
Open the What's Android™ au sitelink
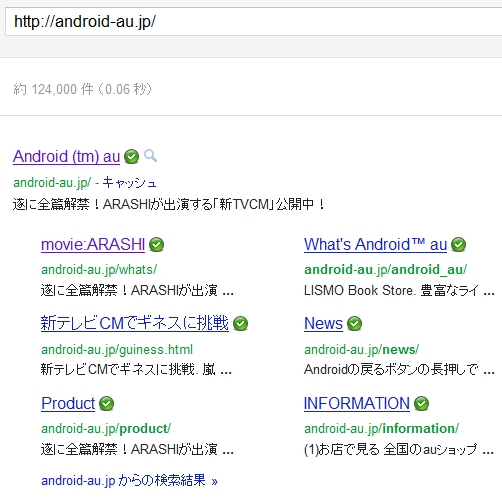tap(375, 245)
